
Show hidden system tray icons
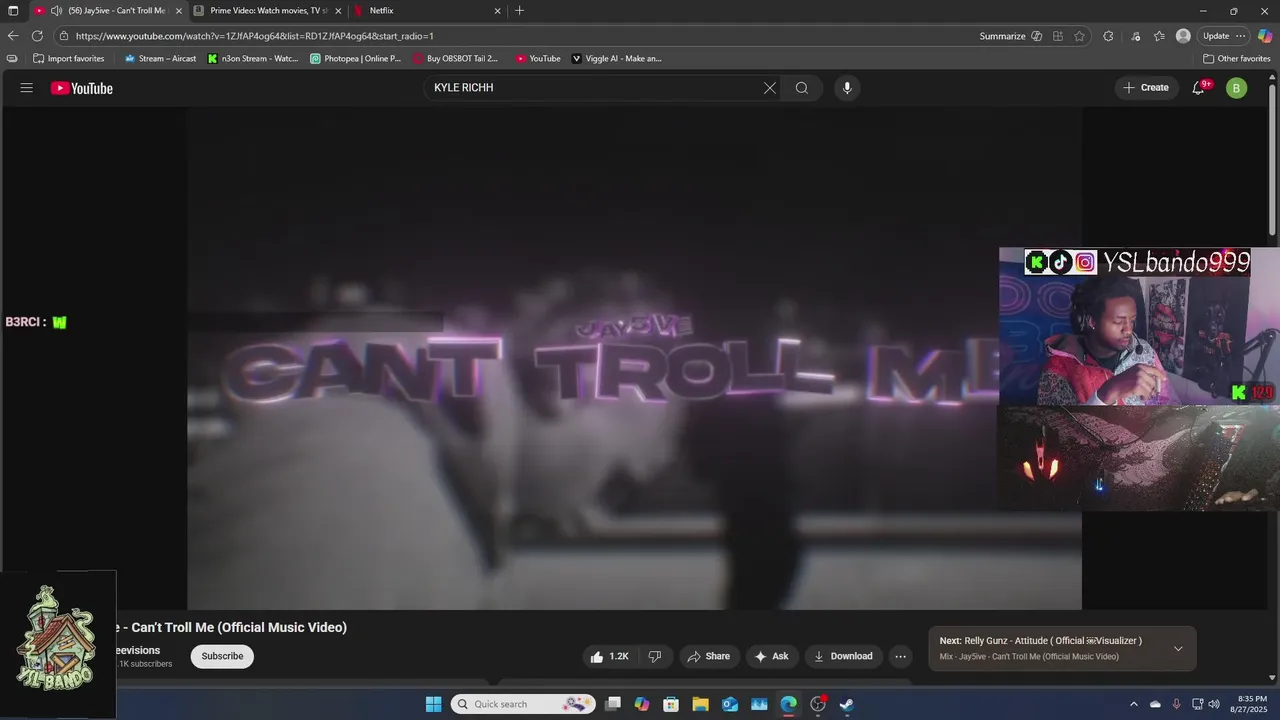click(1133, 704)
